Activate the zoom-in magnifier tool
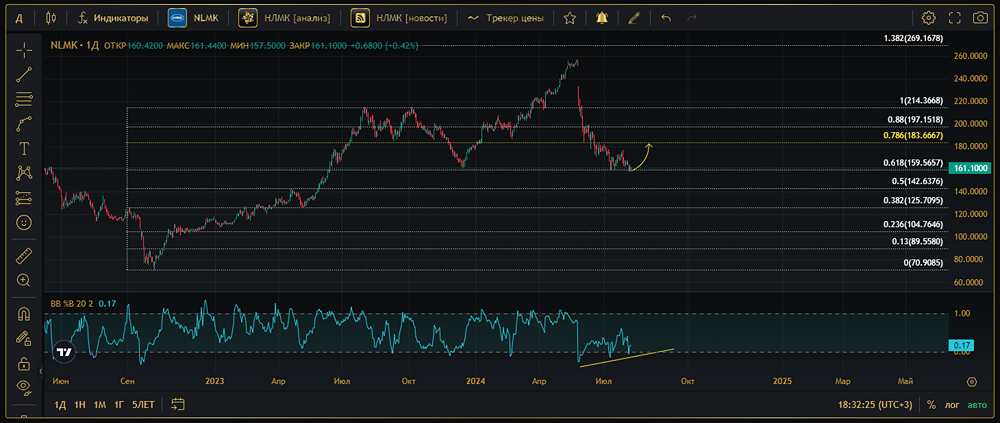This screenshot has height=423, width=1000. coord(24,280)
